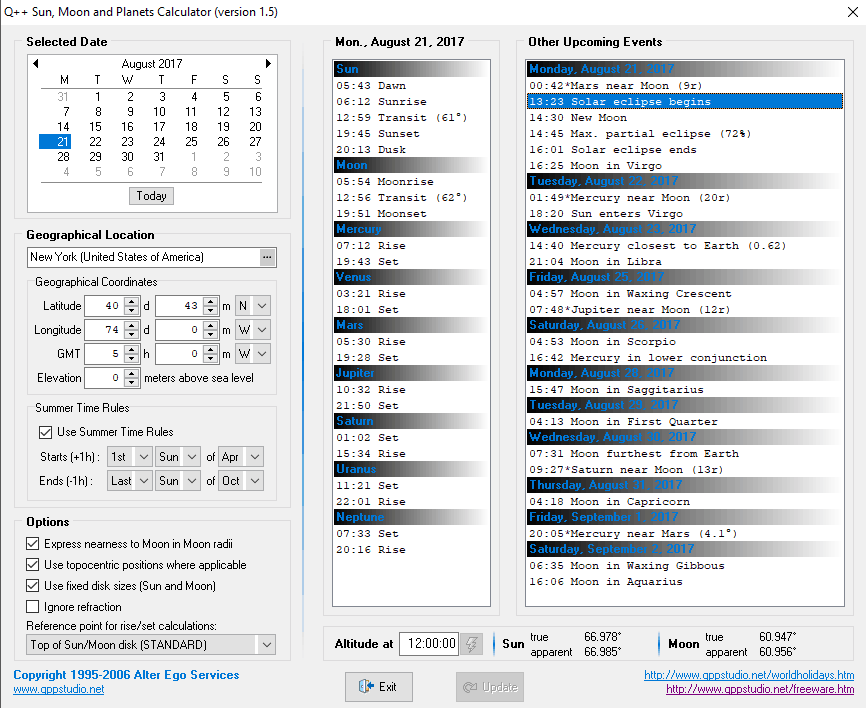This screenshot has width=866, height=708.
Task: Expand the rise/set reference point dropdown
Action: tap(267, 645)
